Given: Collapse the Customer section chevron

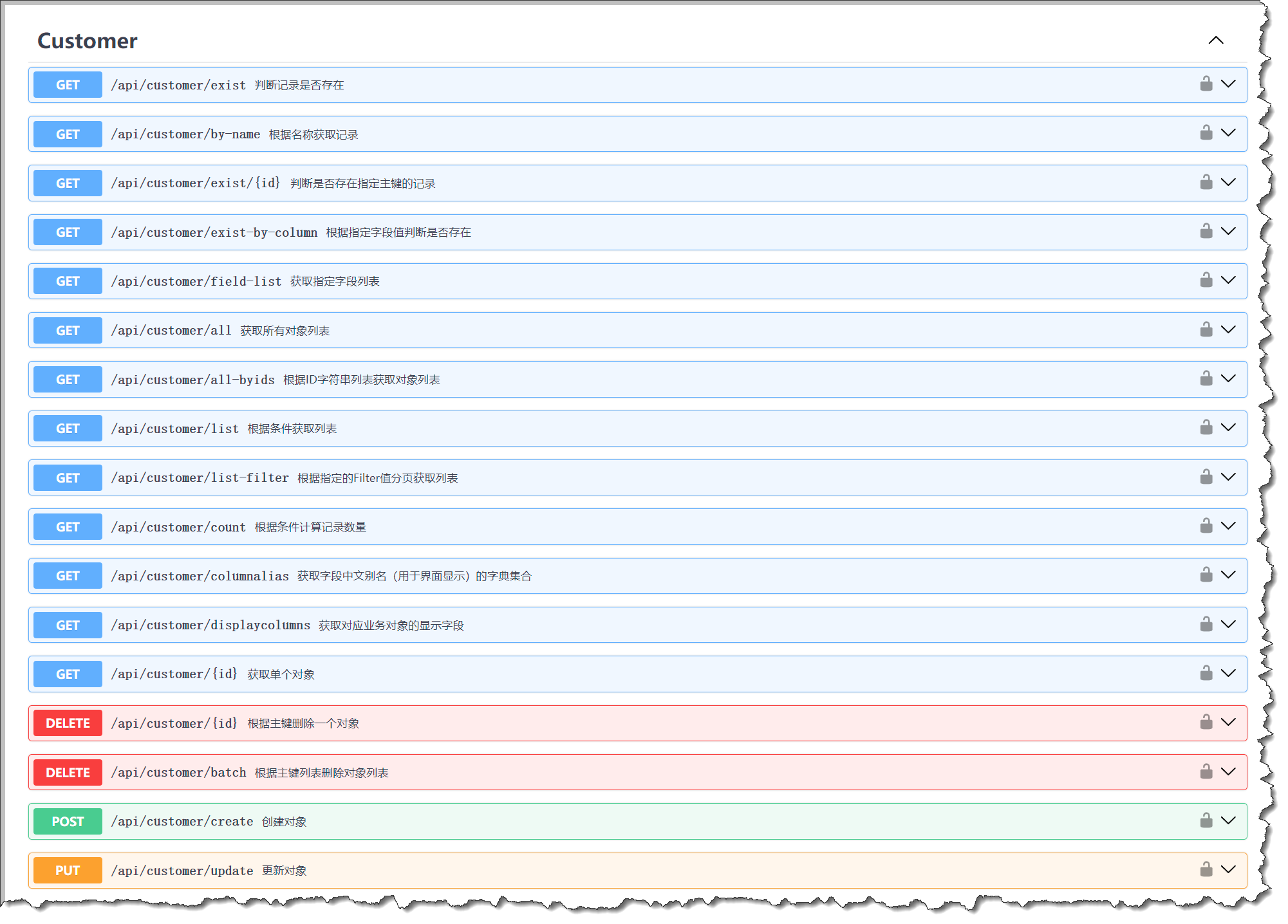Looking at the screenshot, I should 1215,41.
